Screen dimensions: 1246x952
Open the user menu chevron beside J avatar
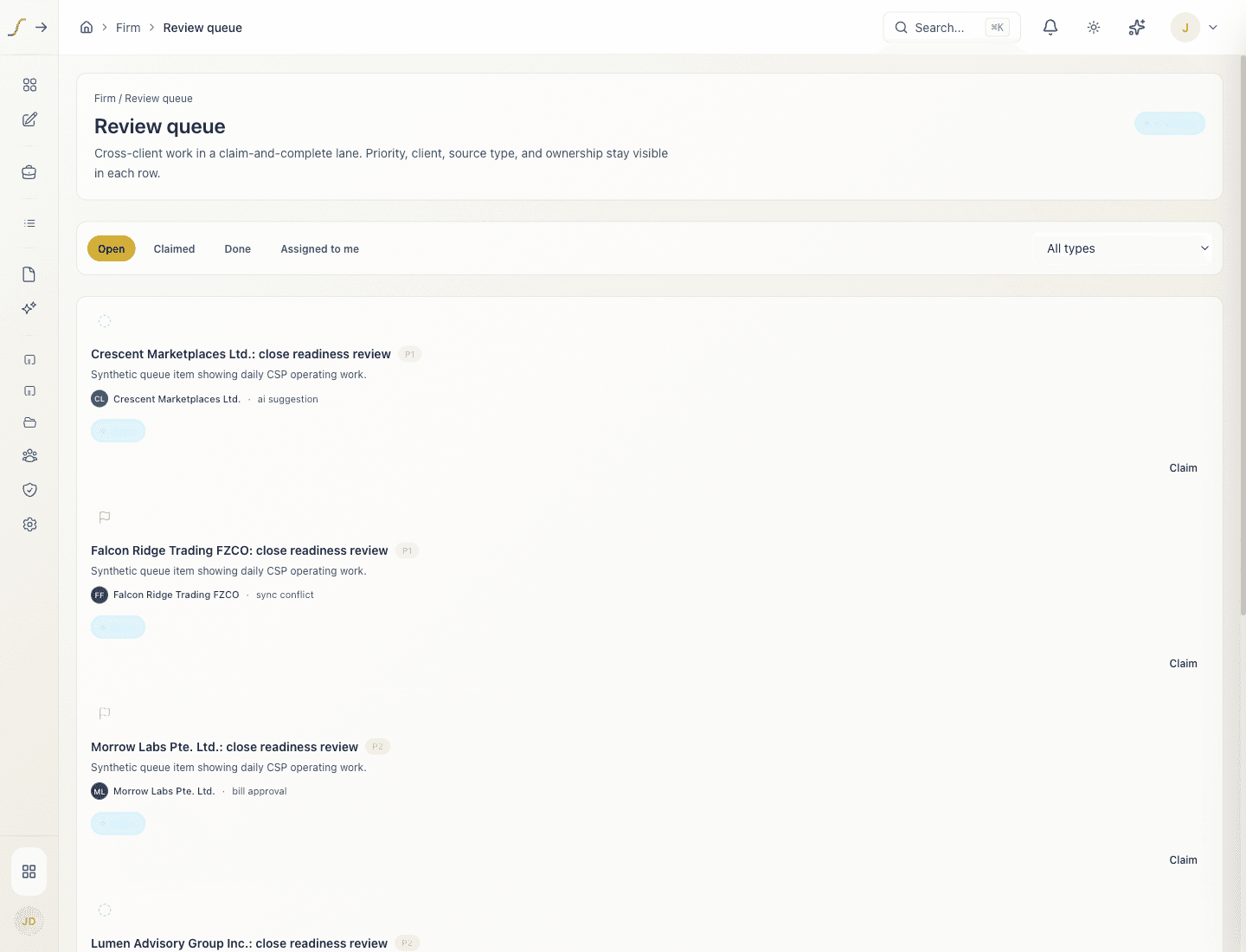click(x=1213, y=28)
